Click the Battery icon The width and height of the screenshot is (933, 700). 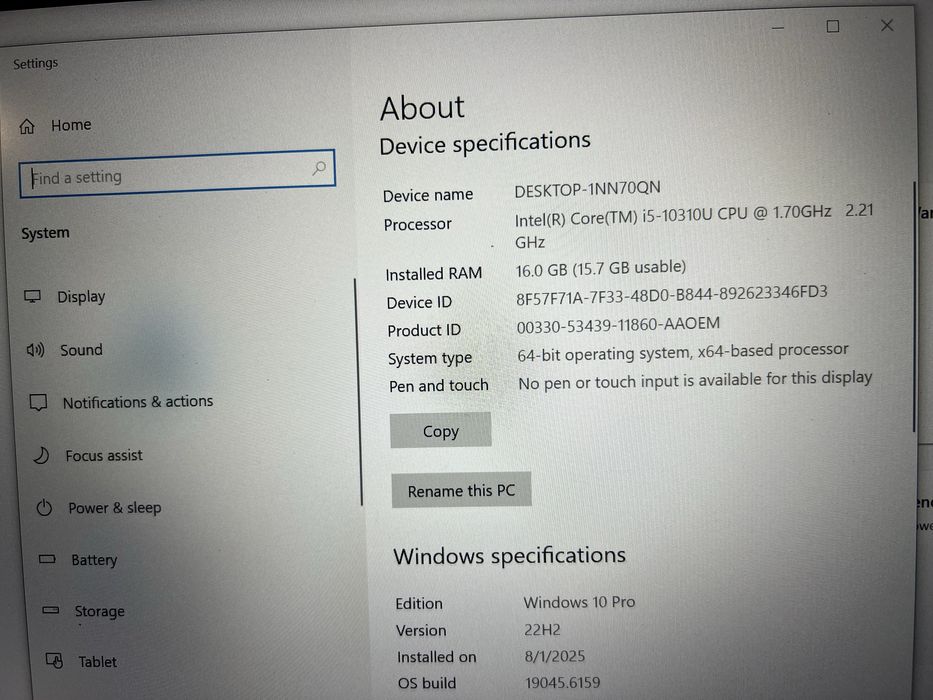coord(47,559)
